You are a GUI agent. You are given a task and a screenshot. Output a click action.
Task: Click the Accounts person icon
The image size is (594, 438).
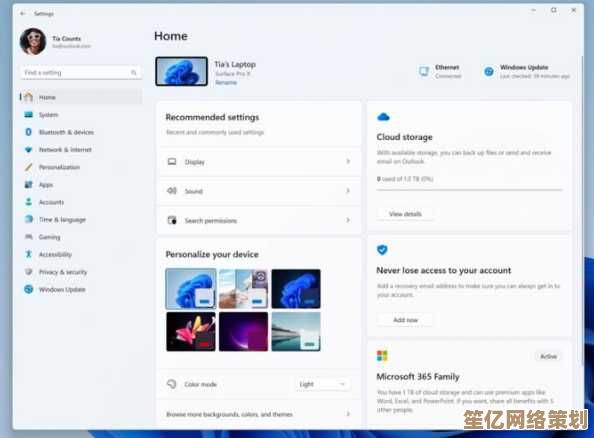pos(28,202)
